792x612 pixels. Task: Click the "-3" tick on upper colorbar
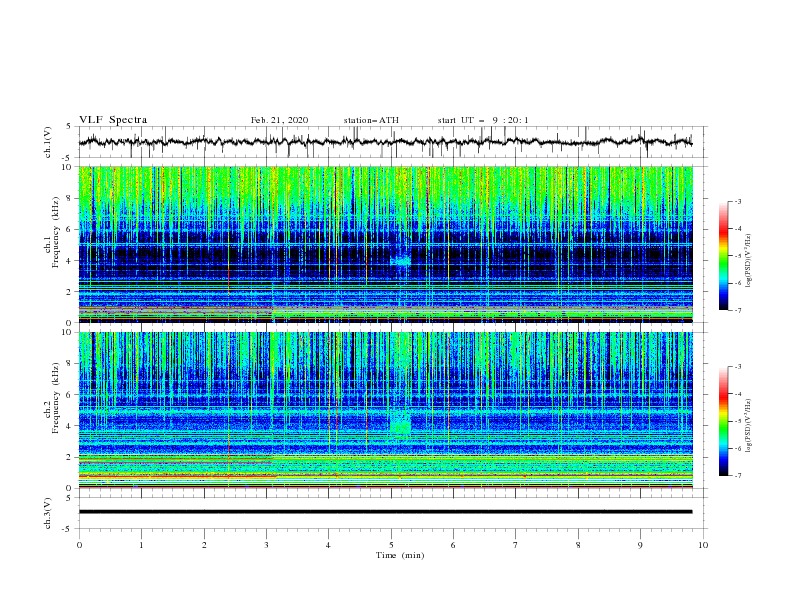[737, 201]
